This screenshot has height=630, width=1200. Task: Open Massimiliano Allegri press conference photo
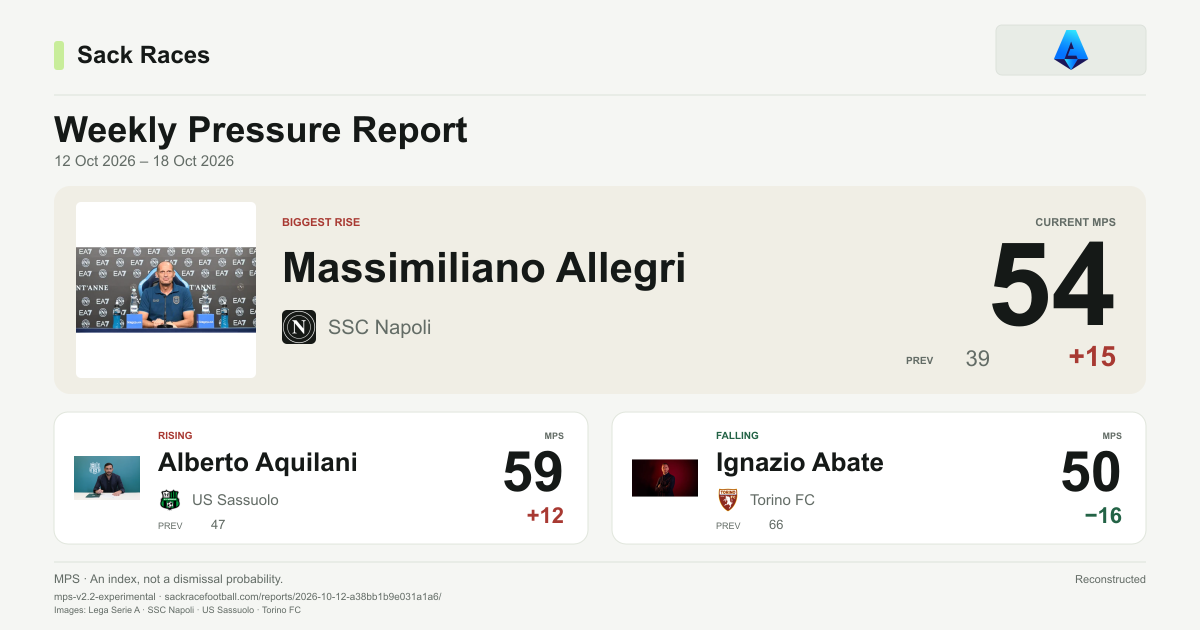166,290
